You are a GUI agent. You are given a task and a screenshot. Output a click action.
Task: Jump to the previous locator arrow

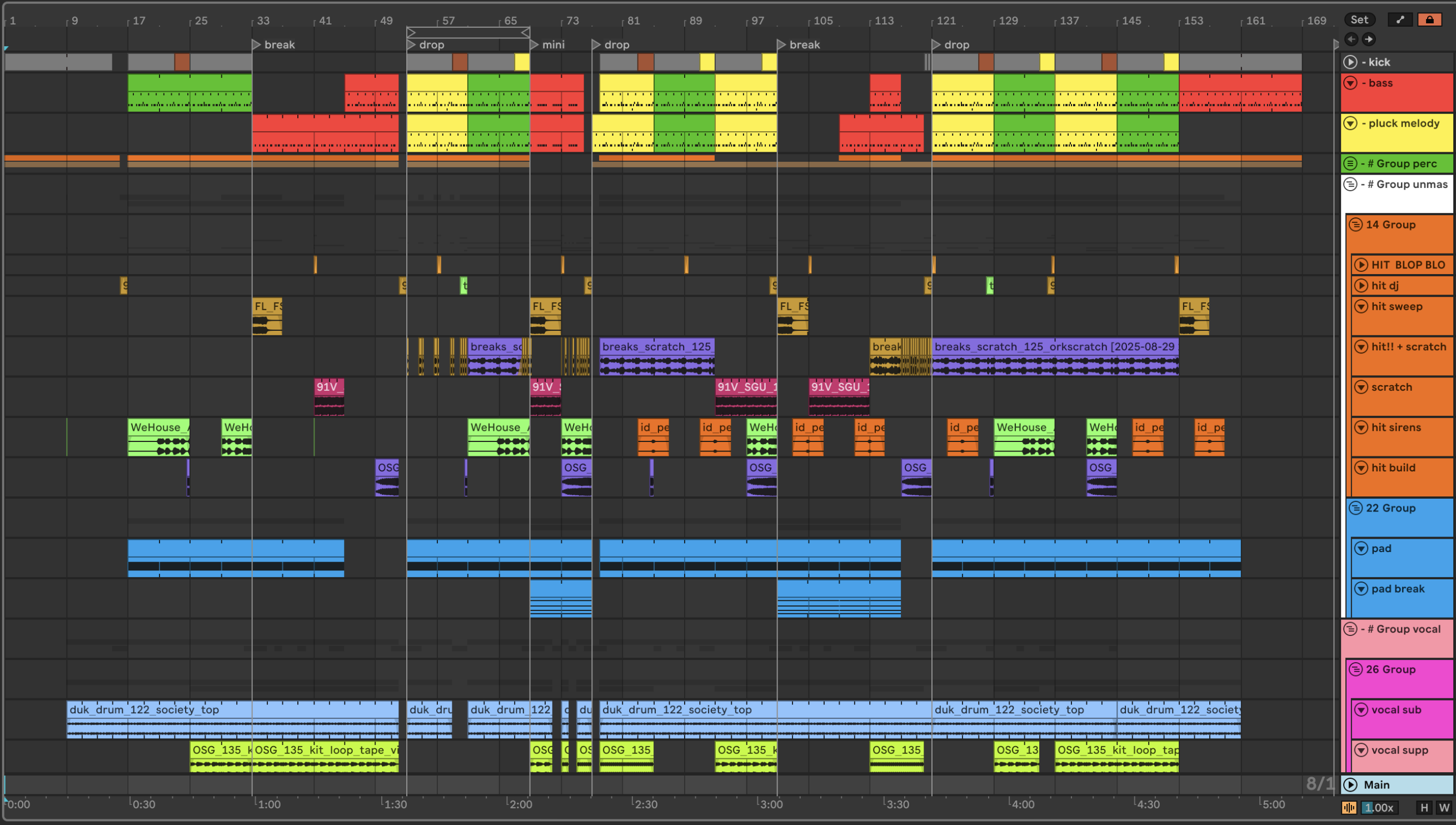[1351, 39]
